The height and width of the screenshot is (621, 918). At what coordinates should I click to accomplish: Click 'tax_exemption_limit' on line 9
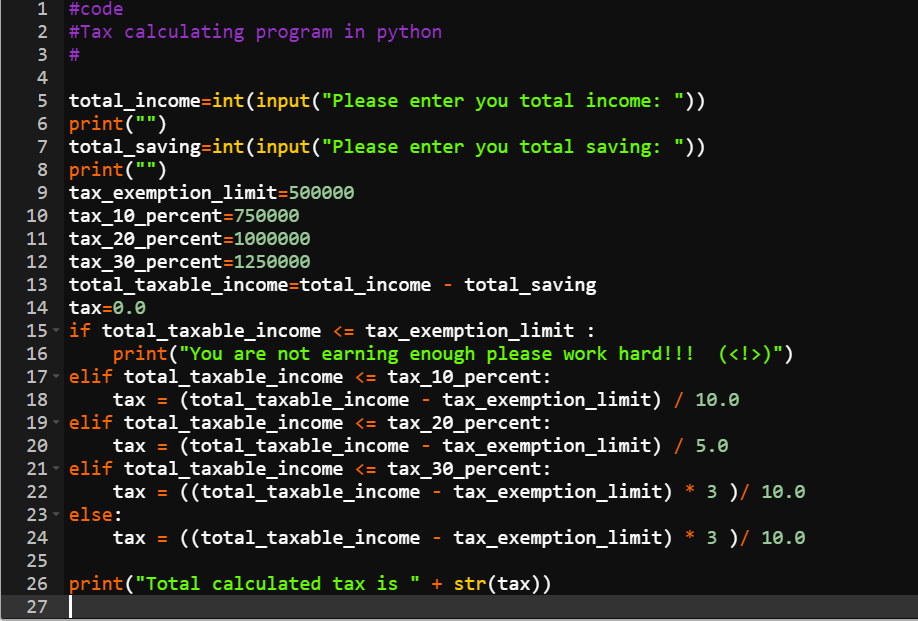point(173,193)
